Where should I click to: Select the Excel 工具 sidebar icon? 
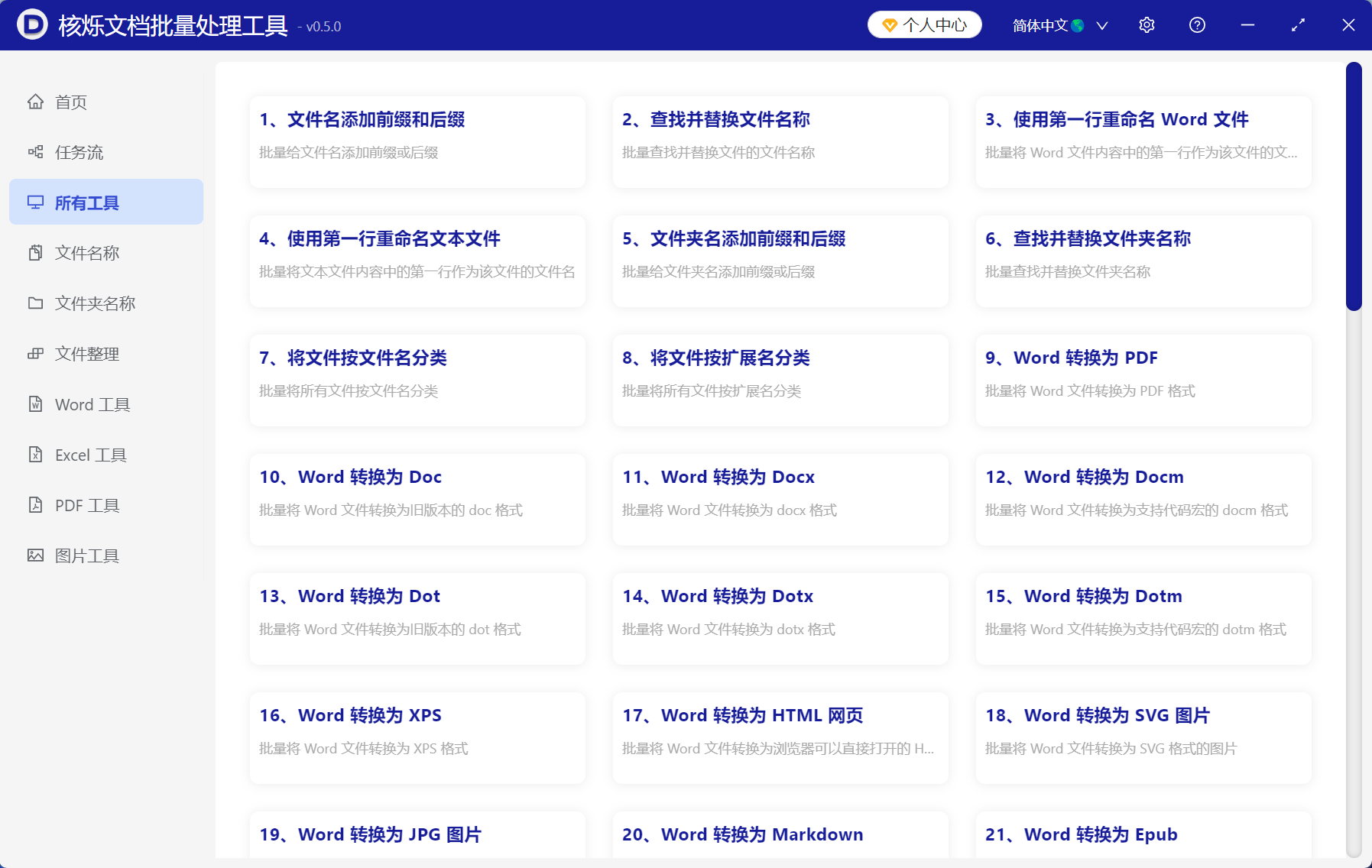click(89, 455)
